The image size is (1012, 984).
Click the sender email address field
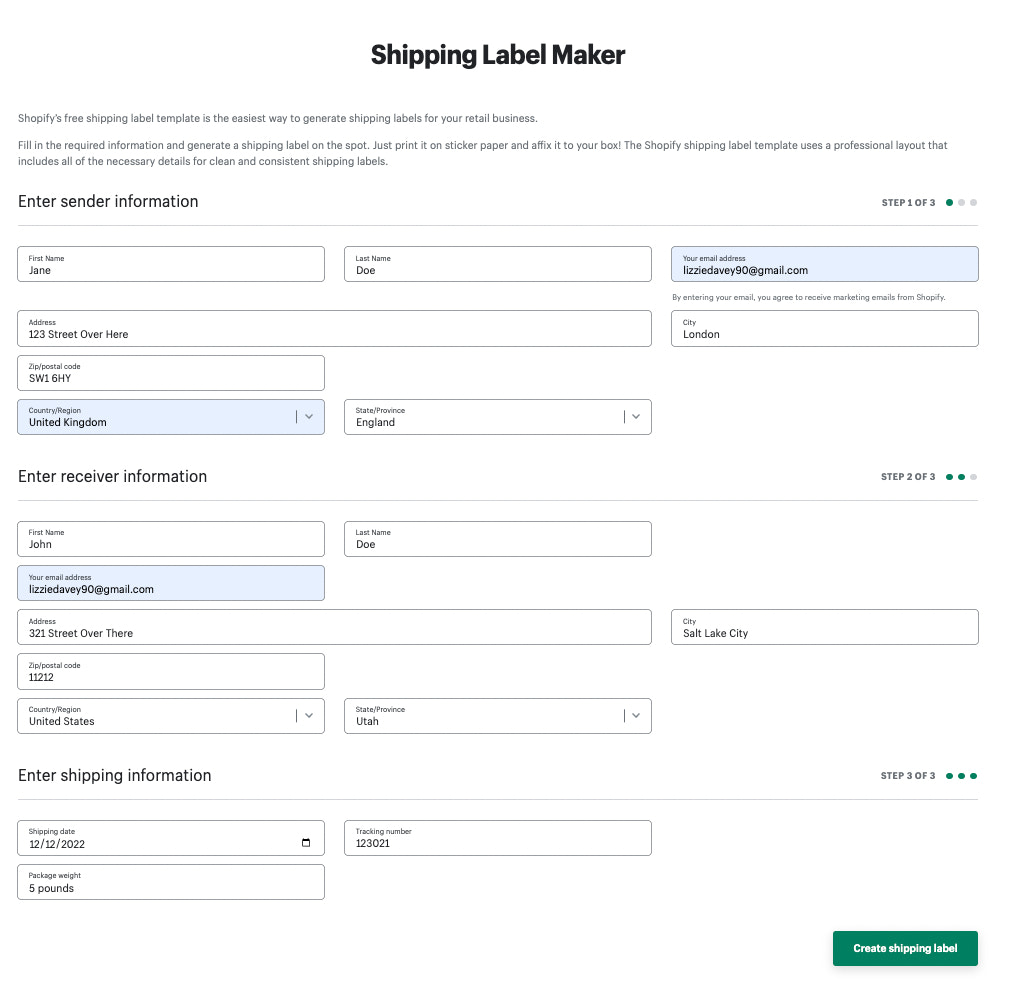pos(824,264)
